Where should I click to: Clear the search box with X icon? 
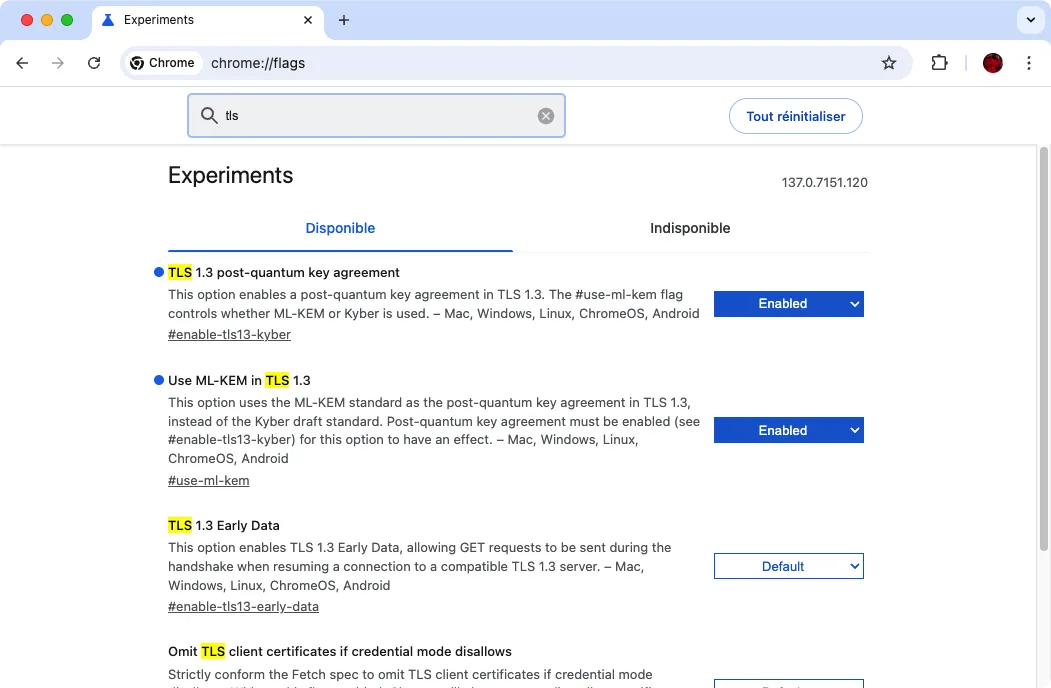546,116
